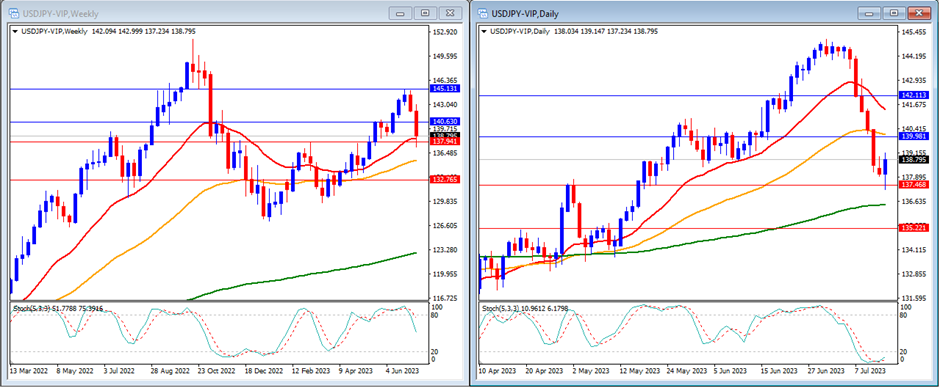Screen dimensions: 940x388
Task: Click the 10 Apr 2023 date on Daily axis
Action: point(497,371)
